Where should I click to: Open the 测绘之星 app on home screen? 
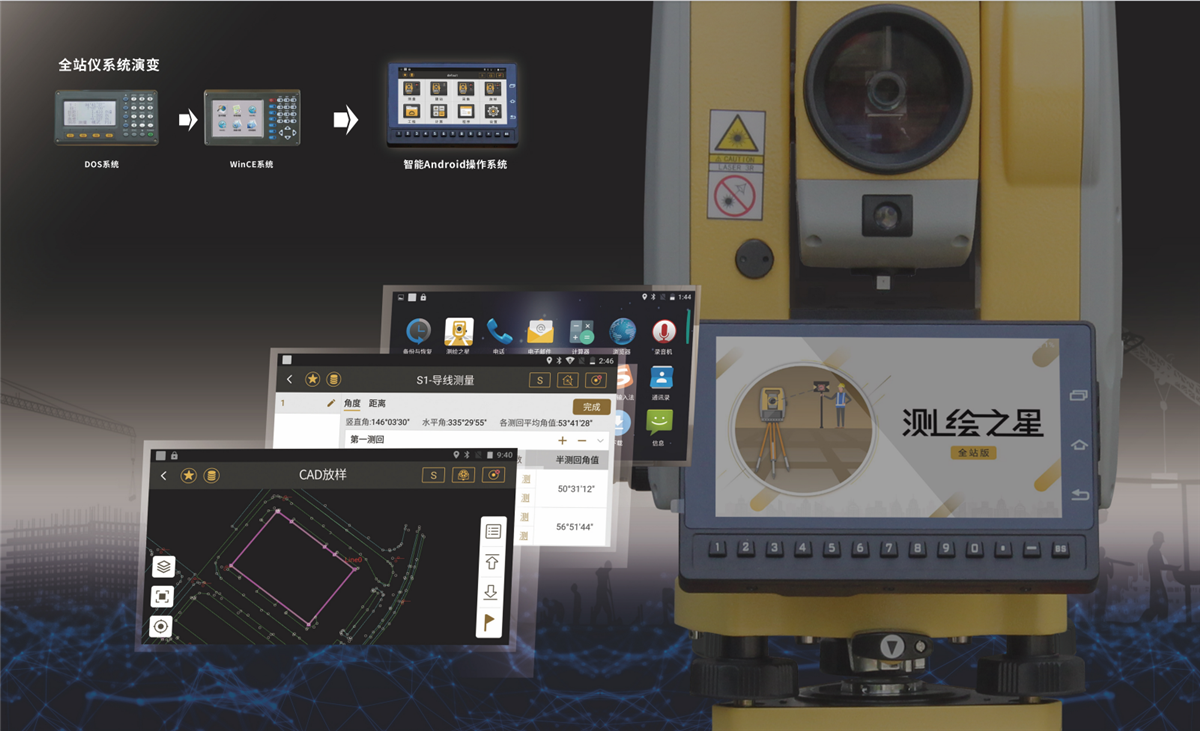point(459,331)
